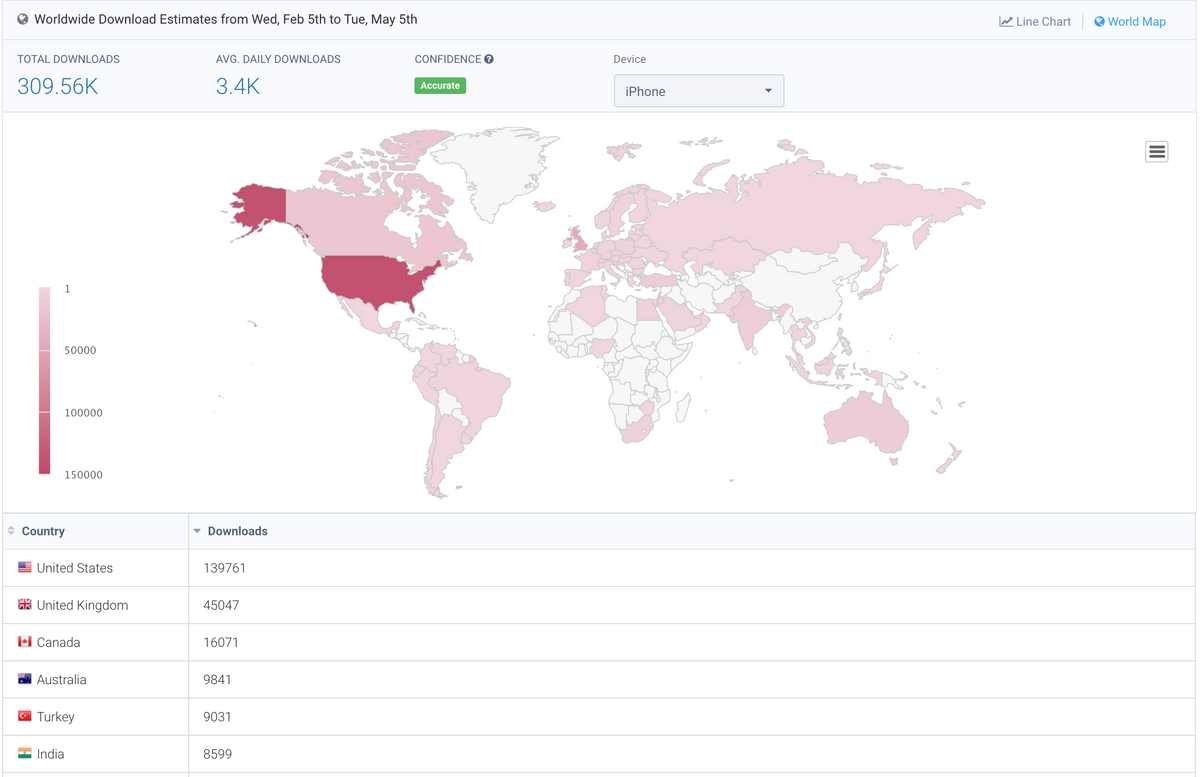Screen dimensions: 1200x777
Task: Click the Device label above dropdown
Action: pyautogui.click(x=630, y=59)
